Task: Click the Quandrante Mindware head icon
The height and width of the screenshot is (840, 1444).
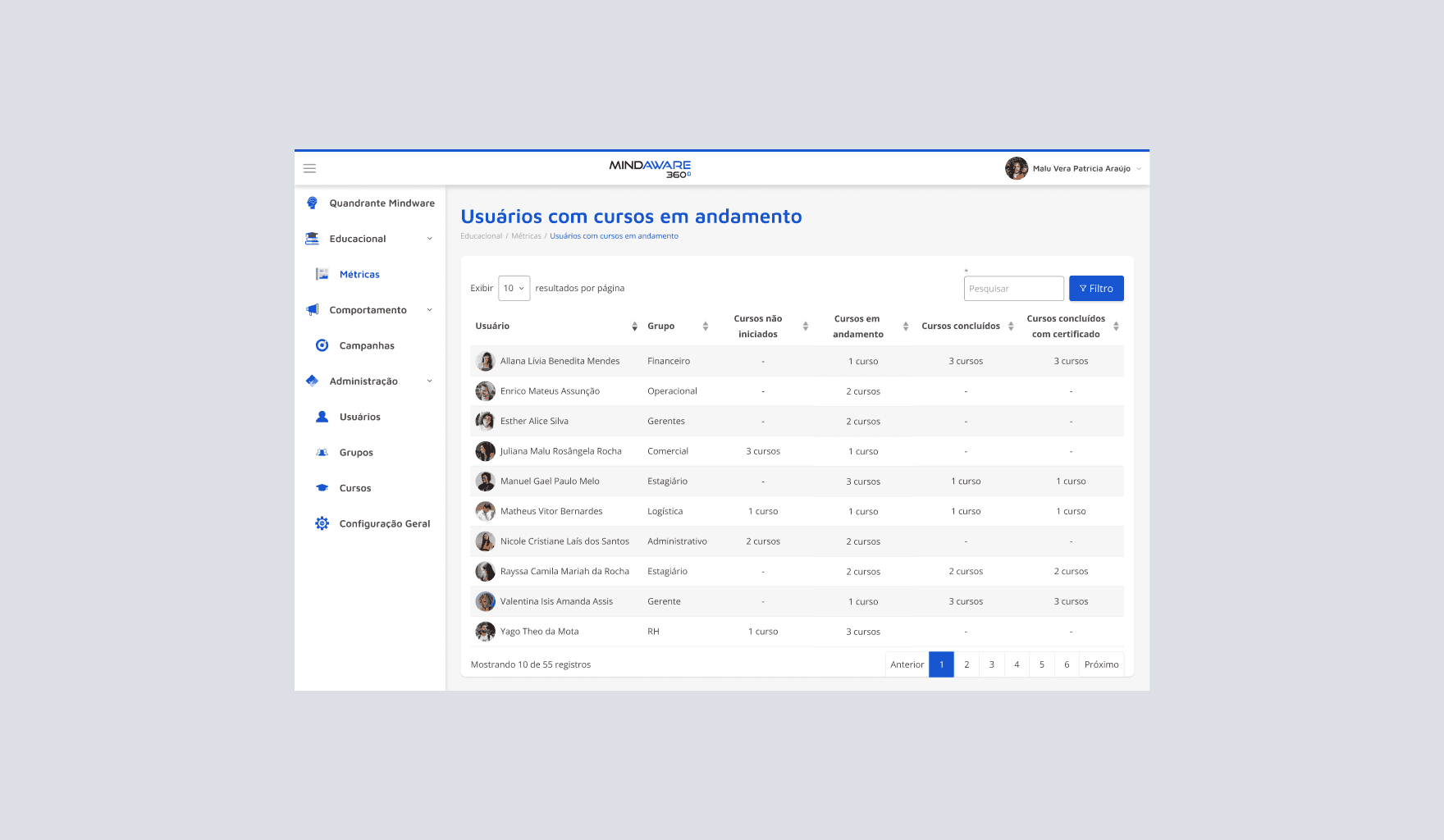Action: click(x=312, y=203)
